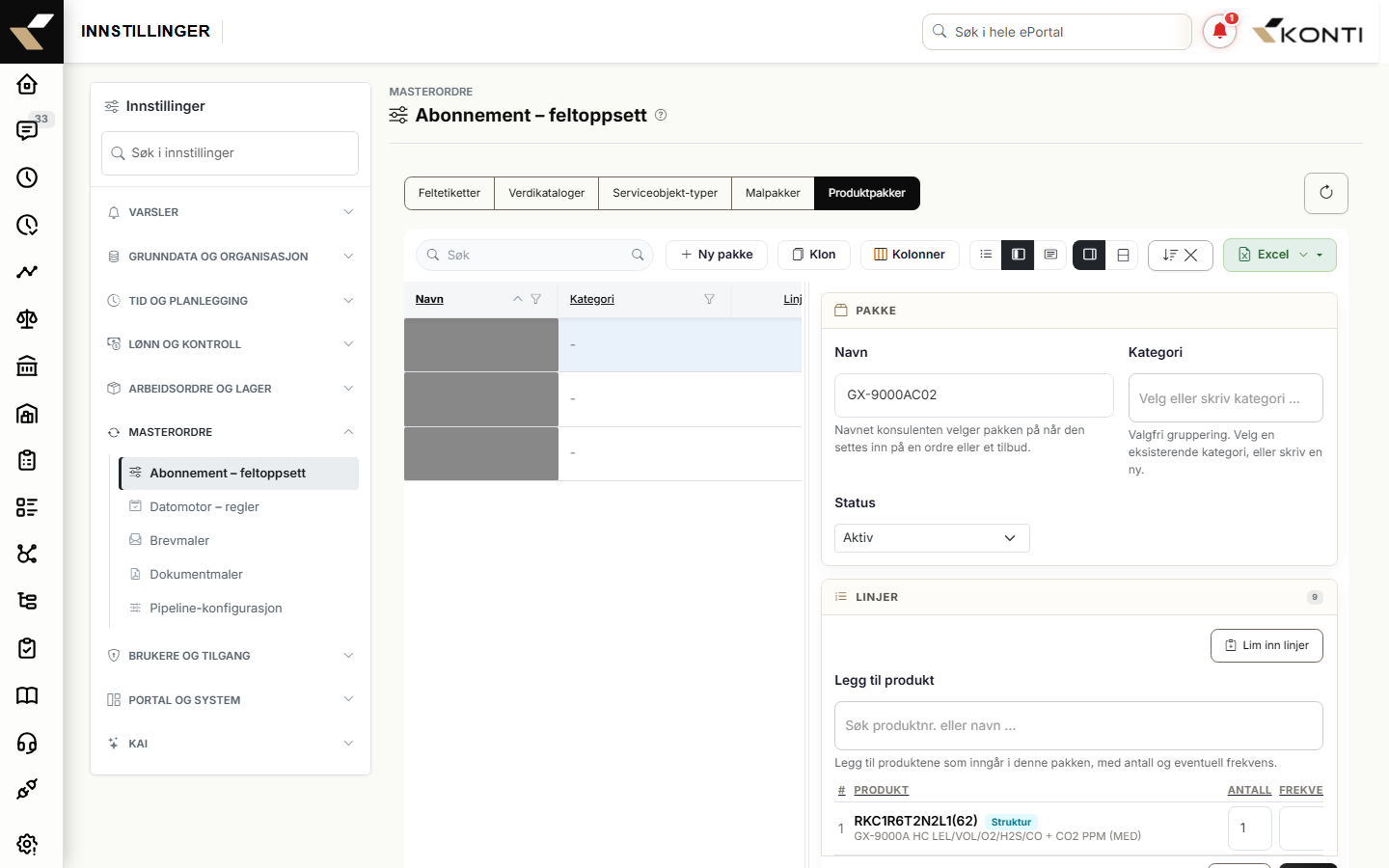Sort table by the Kategori column header

click(592, 299)
